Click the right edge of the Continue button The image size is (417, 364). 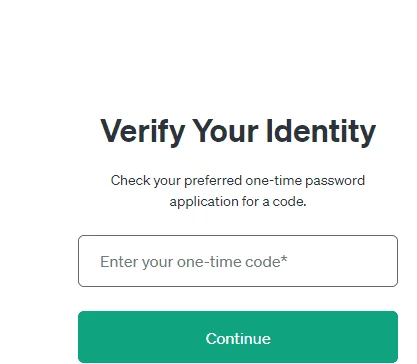point(393,337)
